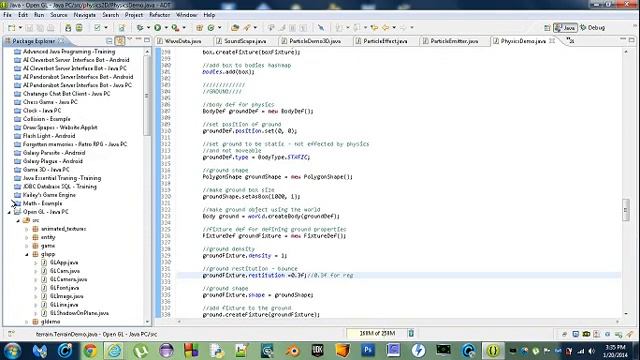The image size is (640, 360).
Task: Switch to the Java perspective
Action: point(565,28)
